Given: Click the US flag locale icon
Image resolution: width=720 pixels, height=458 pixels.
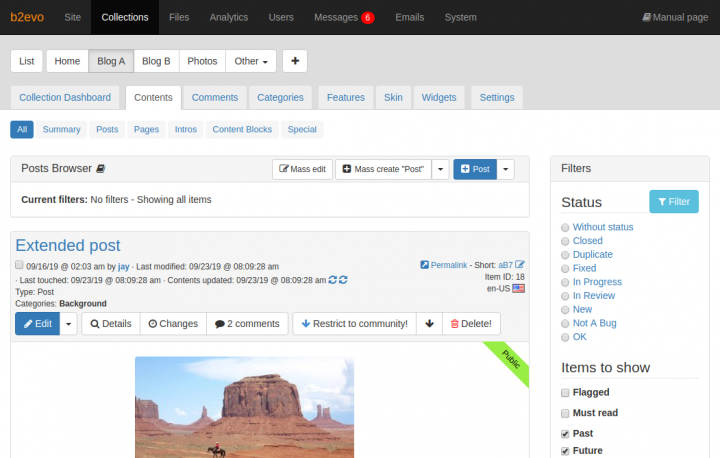Looking at the screenshot, I should coord(518,288).
